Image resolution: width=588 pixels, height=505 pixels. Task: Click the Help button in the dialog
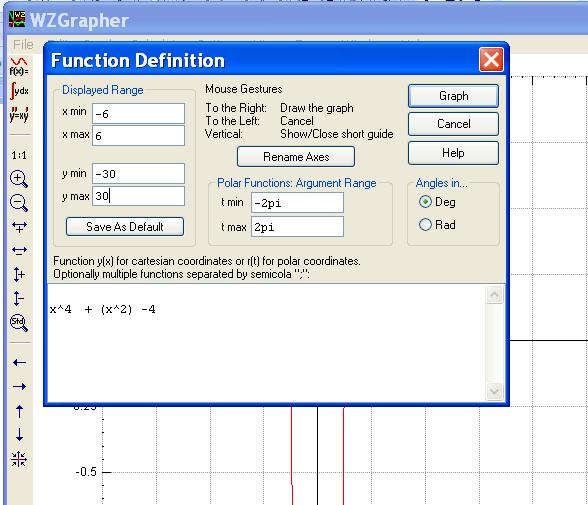[x=453, y=153]
